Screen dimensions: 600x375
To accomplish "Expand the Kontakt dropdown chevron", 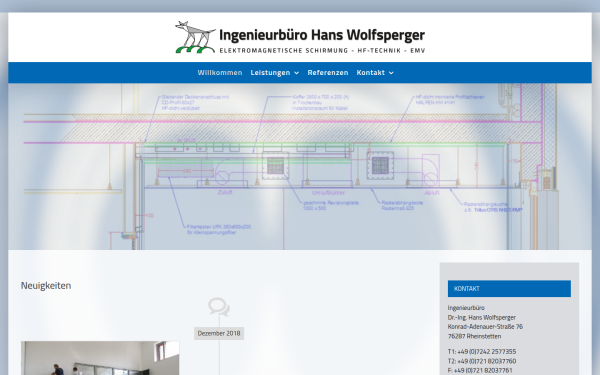I will (391, 73).
